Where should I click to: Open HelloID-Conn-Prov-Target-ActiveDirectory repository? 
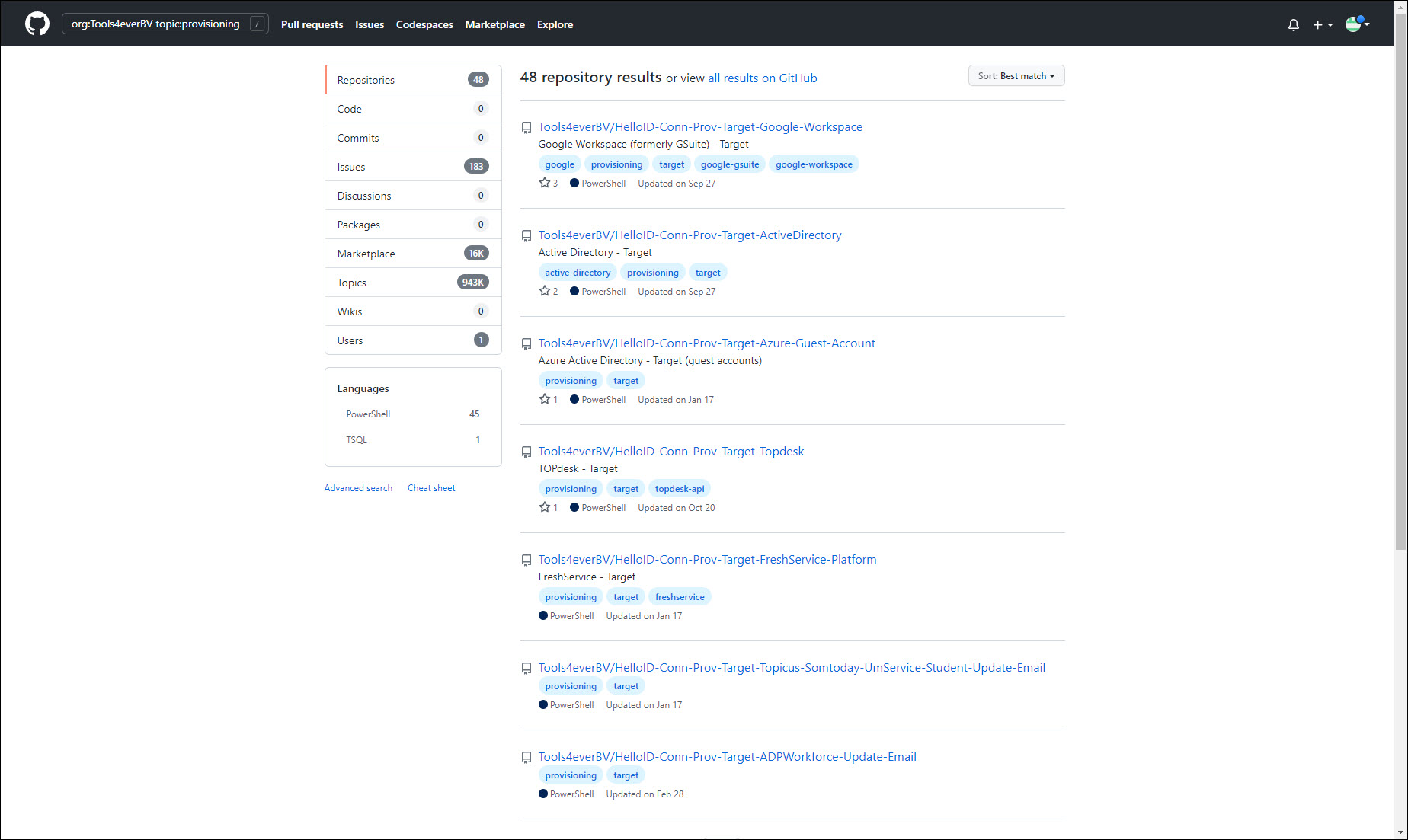[690, 235]
